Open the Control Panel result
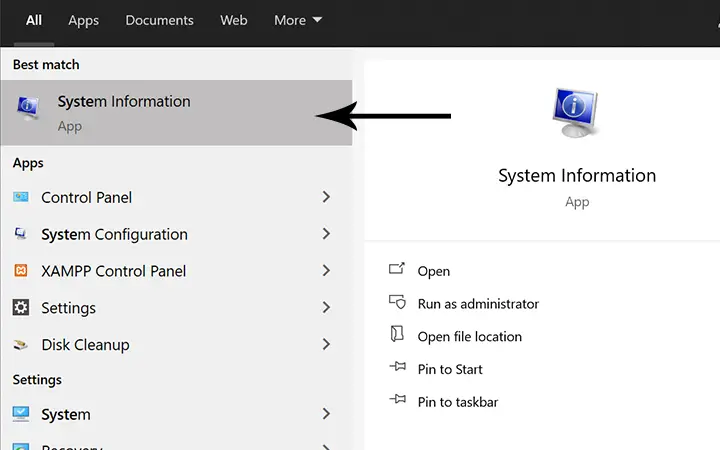The height and width of the screenshot is (450, 720). pos(176,197)
